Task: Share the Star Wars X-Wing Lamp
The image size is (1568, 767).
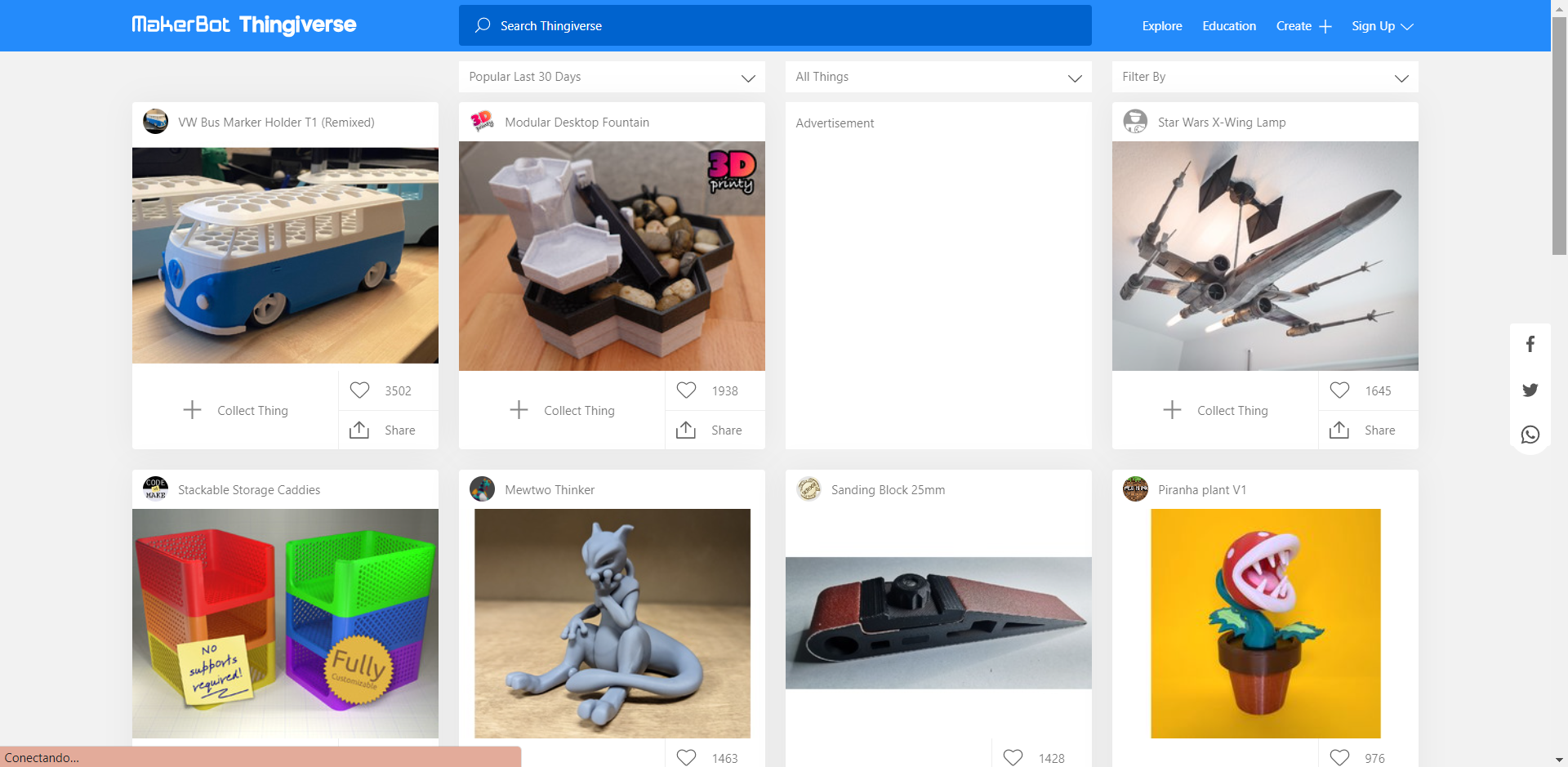Action: click(x=1362, y=430)
